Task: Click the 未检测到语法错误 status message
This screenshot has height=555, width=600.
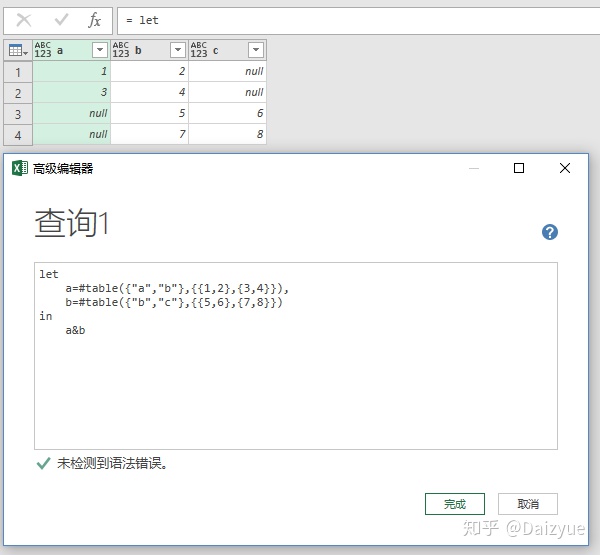Action: [112, 464]
